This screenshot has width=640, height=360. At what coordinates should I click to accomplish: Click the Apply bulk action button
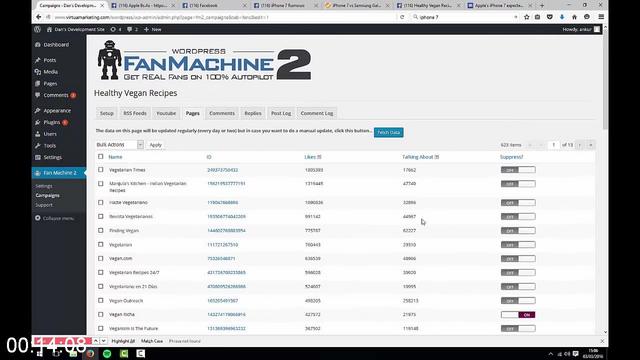[156, 145]
